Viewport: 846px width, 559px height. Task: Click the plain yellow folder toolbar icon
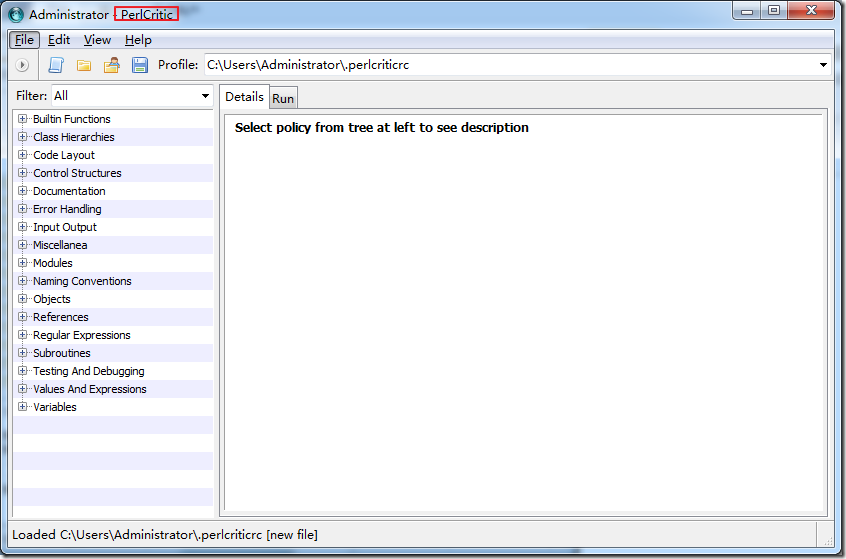coord(84,66)
